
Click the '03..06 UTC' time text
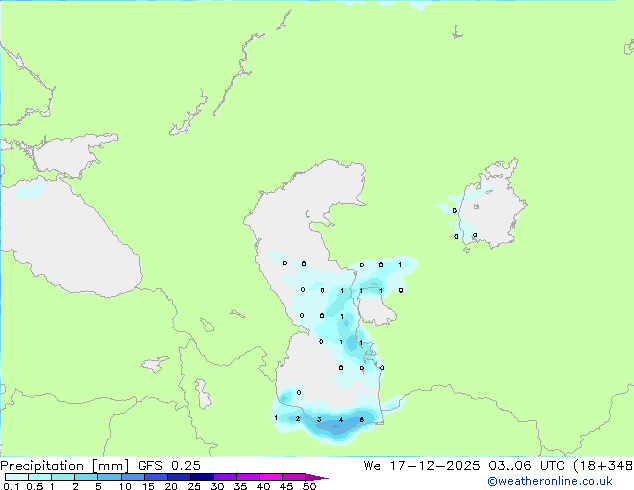pyautogui.click(x=526, y=466)
